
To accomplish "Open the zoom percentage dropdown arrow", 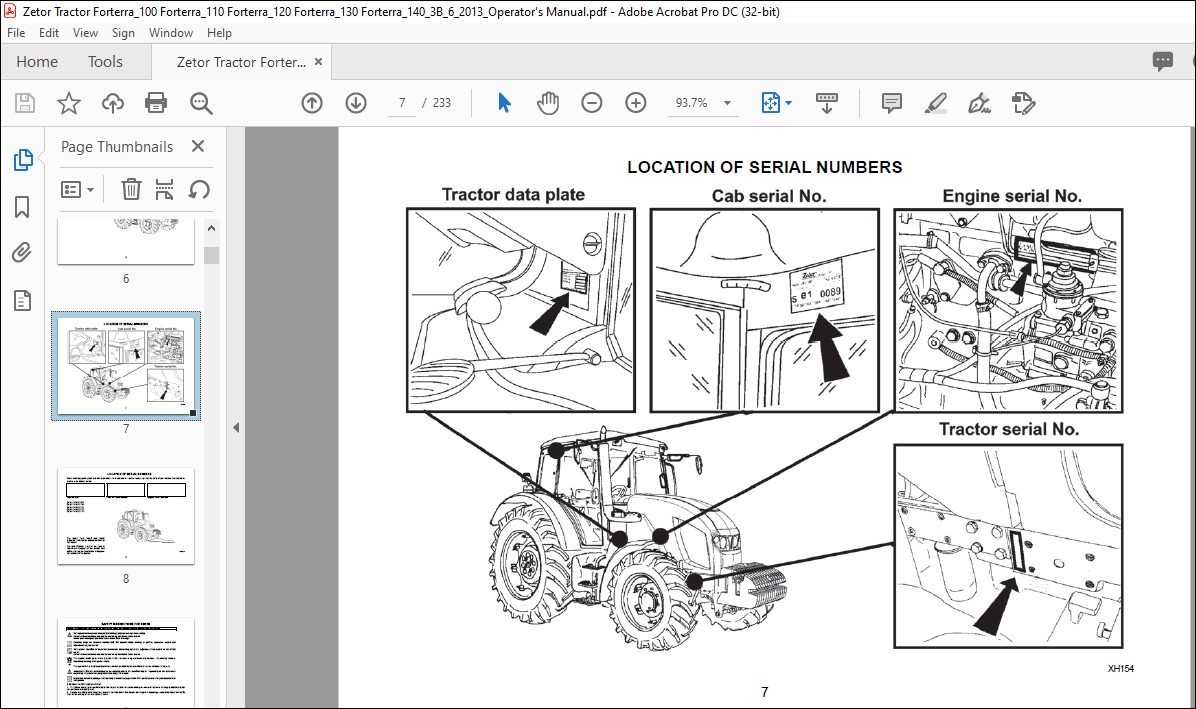I will pos(727,103).
